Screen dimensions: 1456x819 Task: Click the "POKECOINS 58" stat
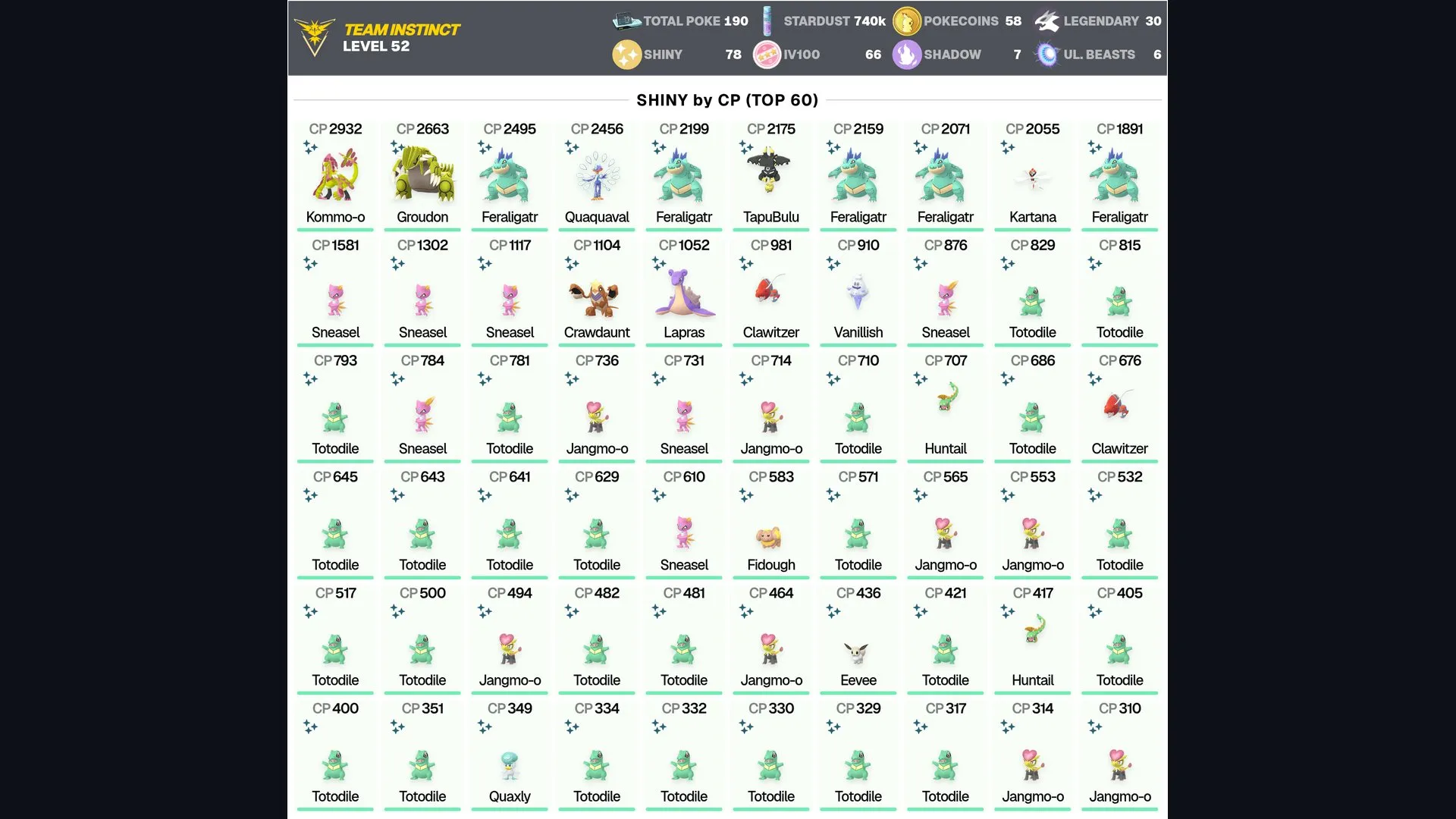pos(972,21)
